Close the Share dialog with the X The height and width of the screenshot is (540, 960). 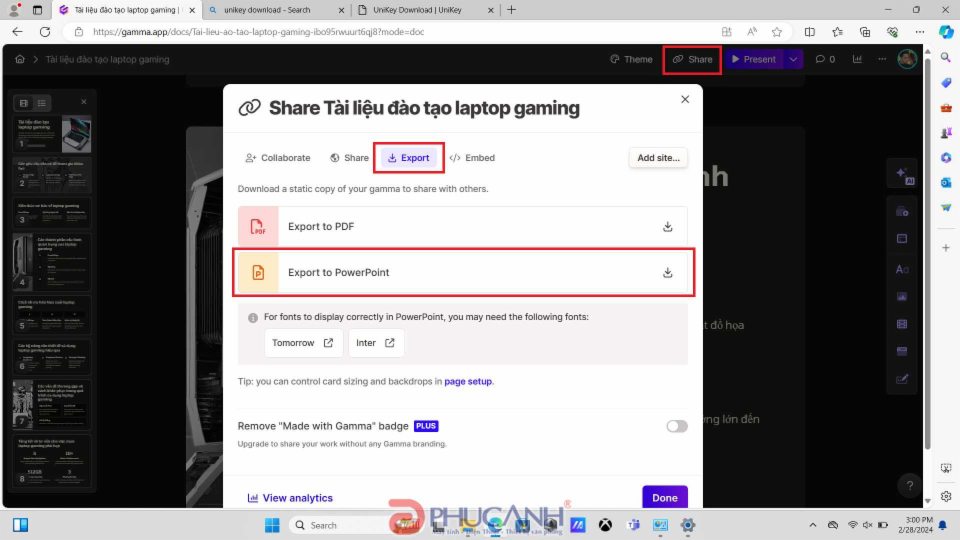click(x=685, y=99)
